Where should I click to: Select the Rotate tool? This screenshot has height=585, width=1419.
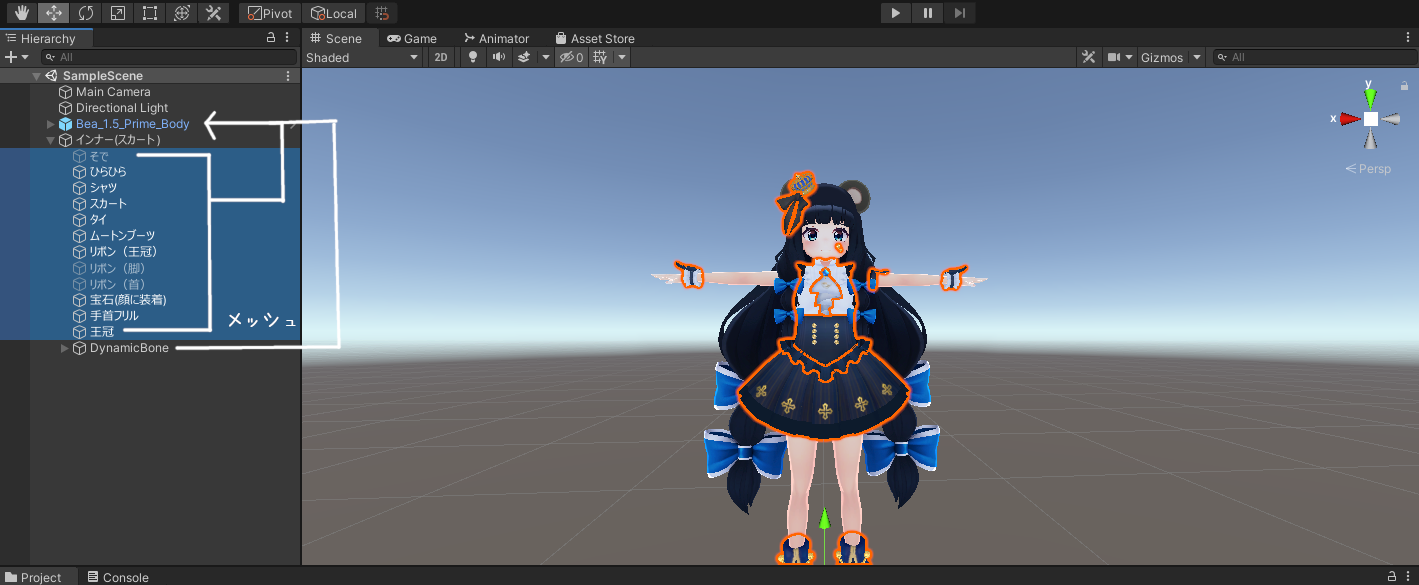pos(86,13)
